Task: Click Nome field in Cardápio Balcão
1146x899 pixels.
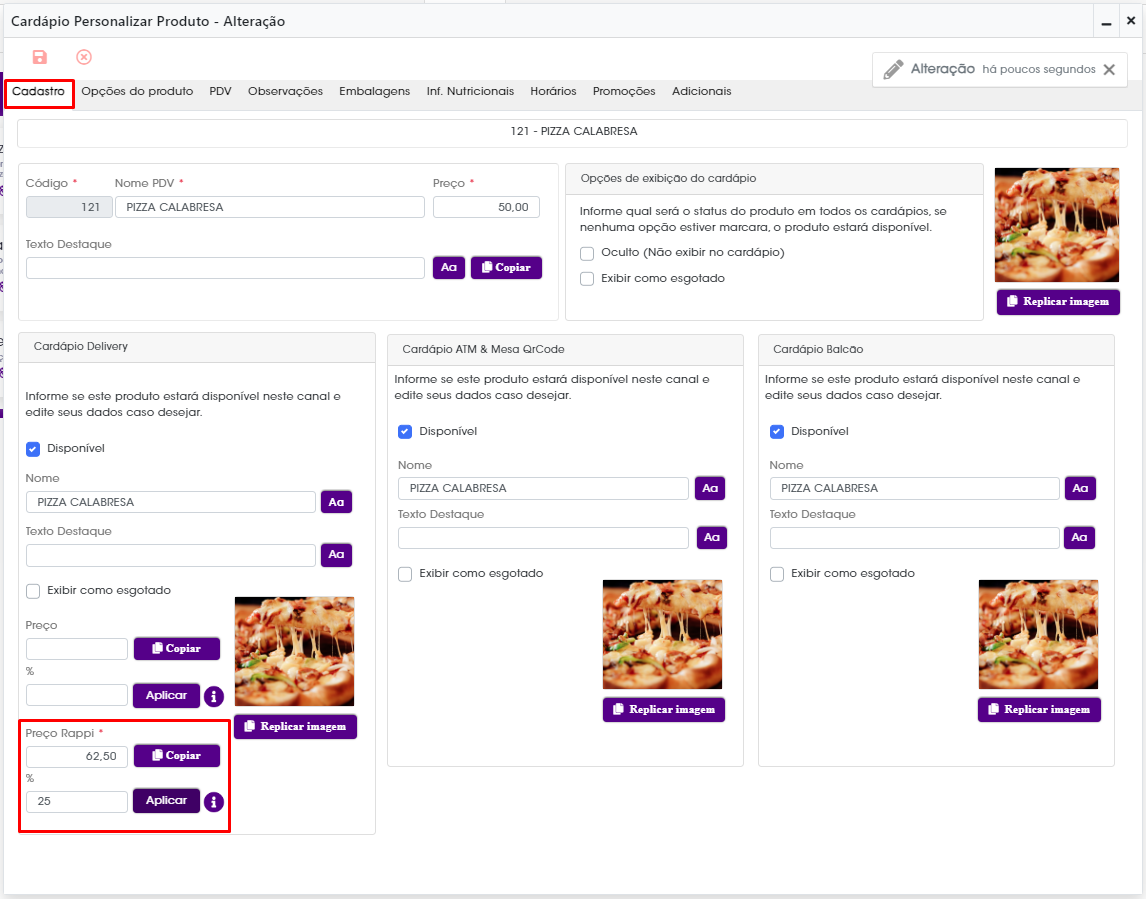Action: point(914,488)
